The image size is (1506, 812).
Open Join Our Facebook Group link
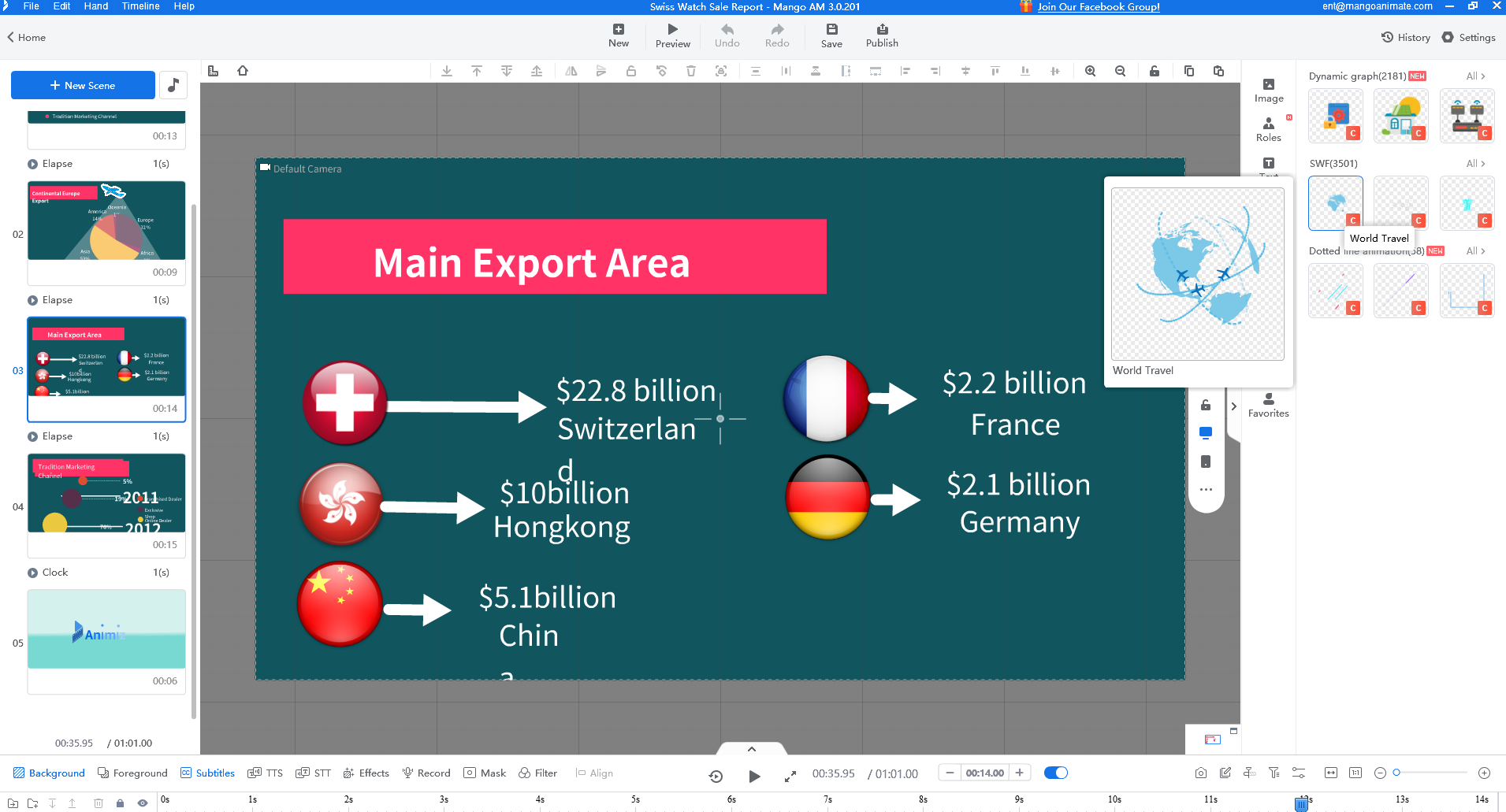point(1099,6)
